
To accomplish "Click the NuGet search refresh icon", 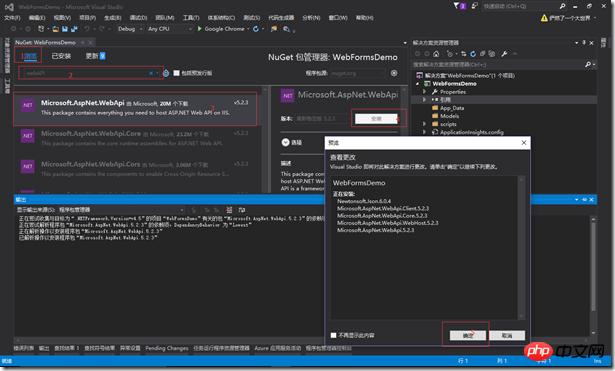I will pos(166,73).
